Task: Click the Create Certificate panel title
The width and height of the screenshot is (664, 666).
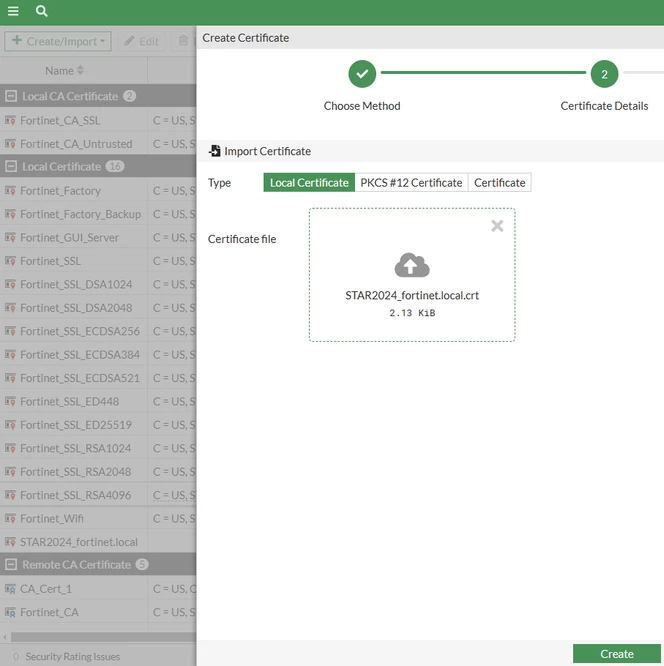Action: 246,38
